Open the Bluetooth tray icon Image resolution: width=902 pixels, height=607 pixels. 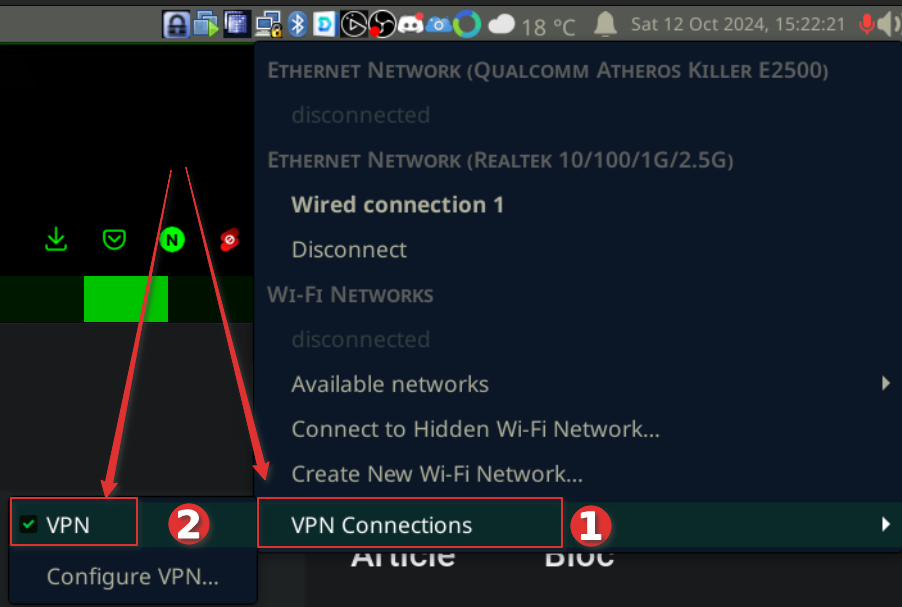coord(297,24)
